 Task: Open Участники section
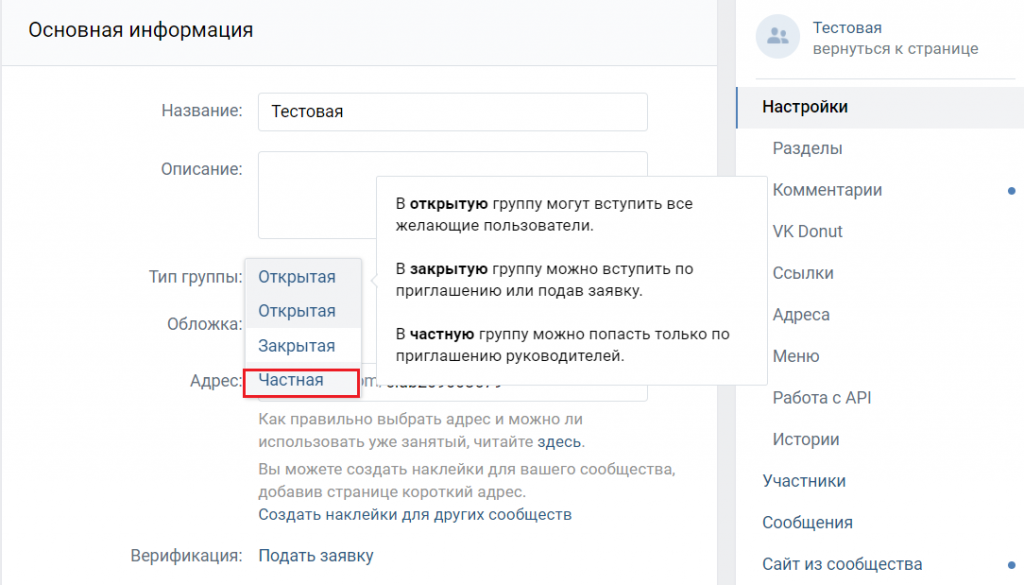click(x=803, y=481)
